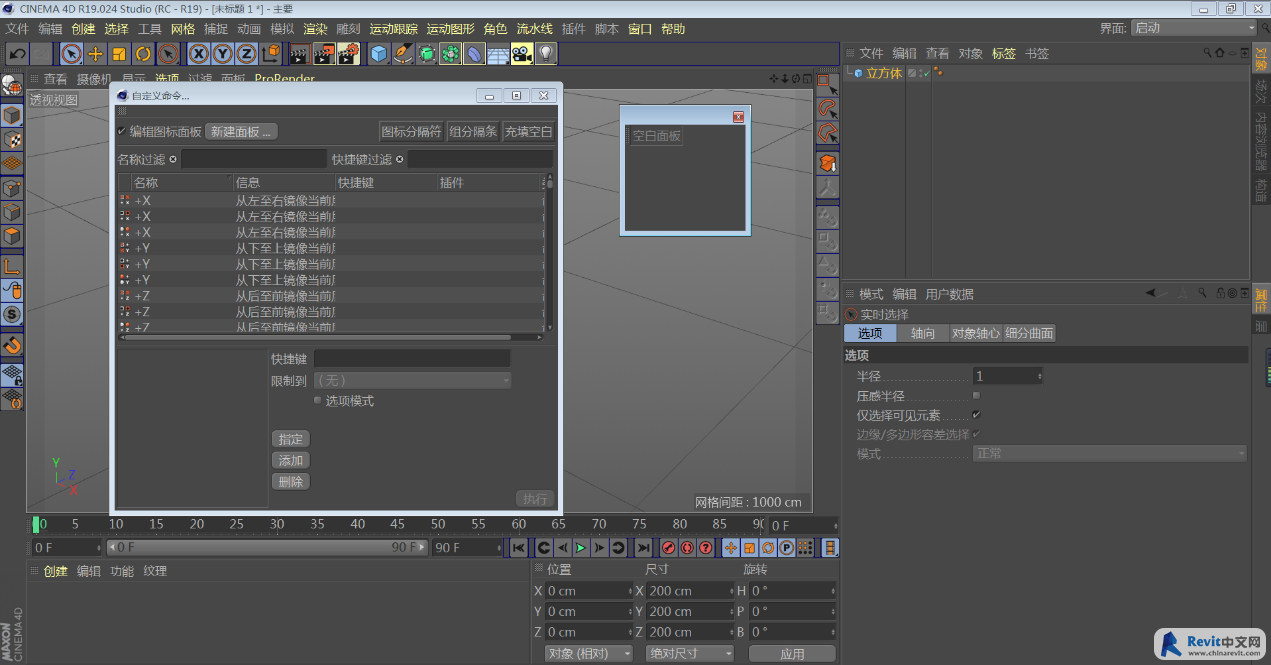This screenshot has height=665, width=1271.
Task: Click the Go to End of animation button
Action: pos(643,548)
